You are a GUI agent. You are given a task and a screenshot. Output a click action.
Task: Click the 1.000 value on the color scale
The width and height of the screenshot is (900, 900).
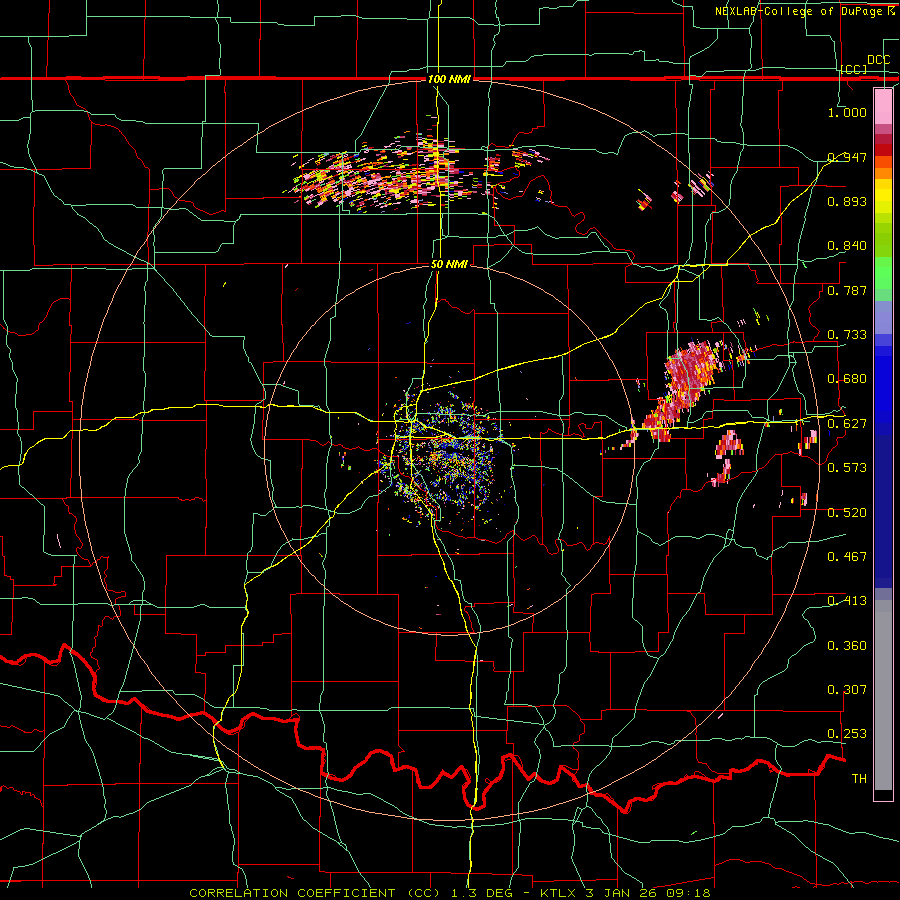click(847, 112)
